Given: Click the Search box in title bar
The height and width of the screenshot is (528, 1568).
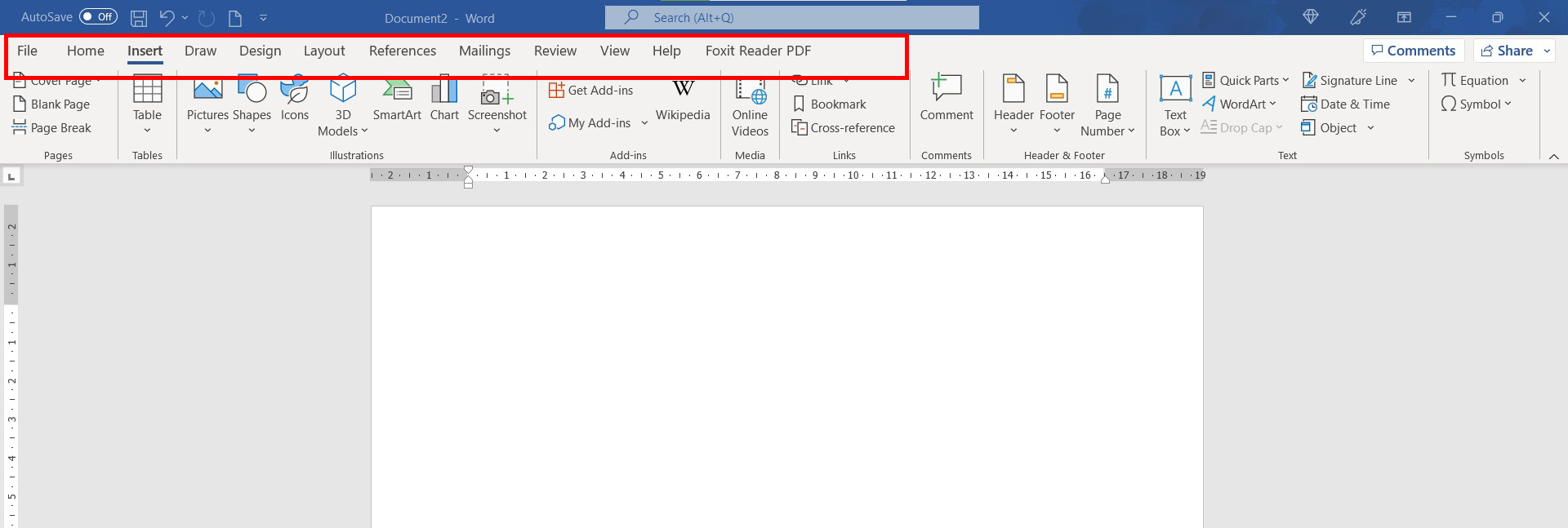Looking at the screenshot, I should (x=792, y=17).
